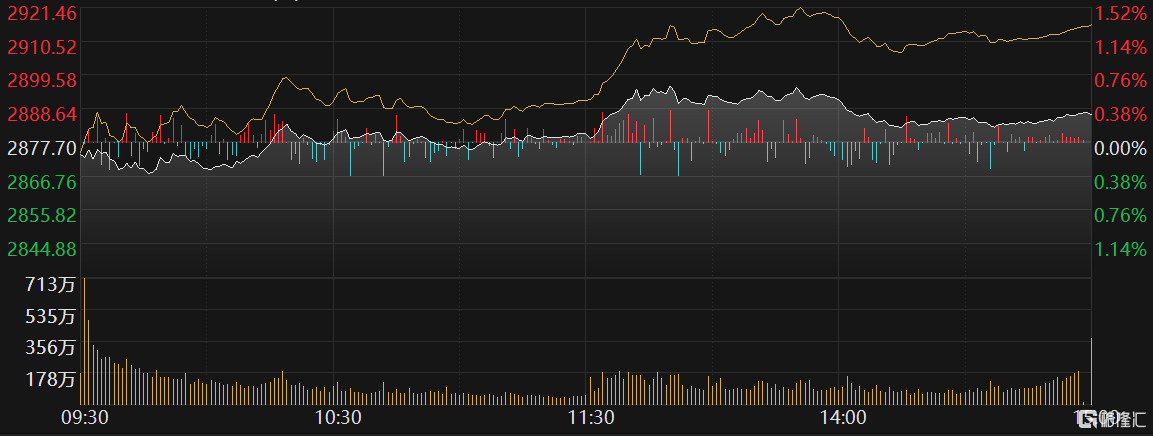1153x436 pixels.
Task: Click the tallest opening volume bar
Action: click(84, 340)
